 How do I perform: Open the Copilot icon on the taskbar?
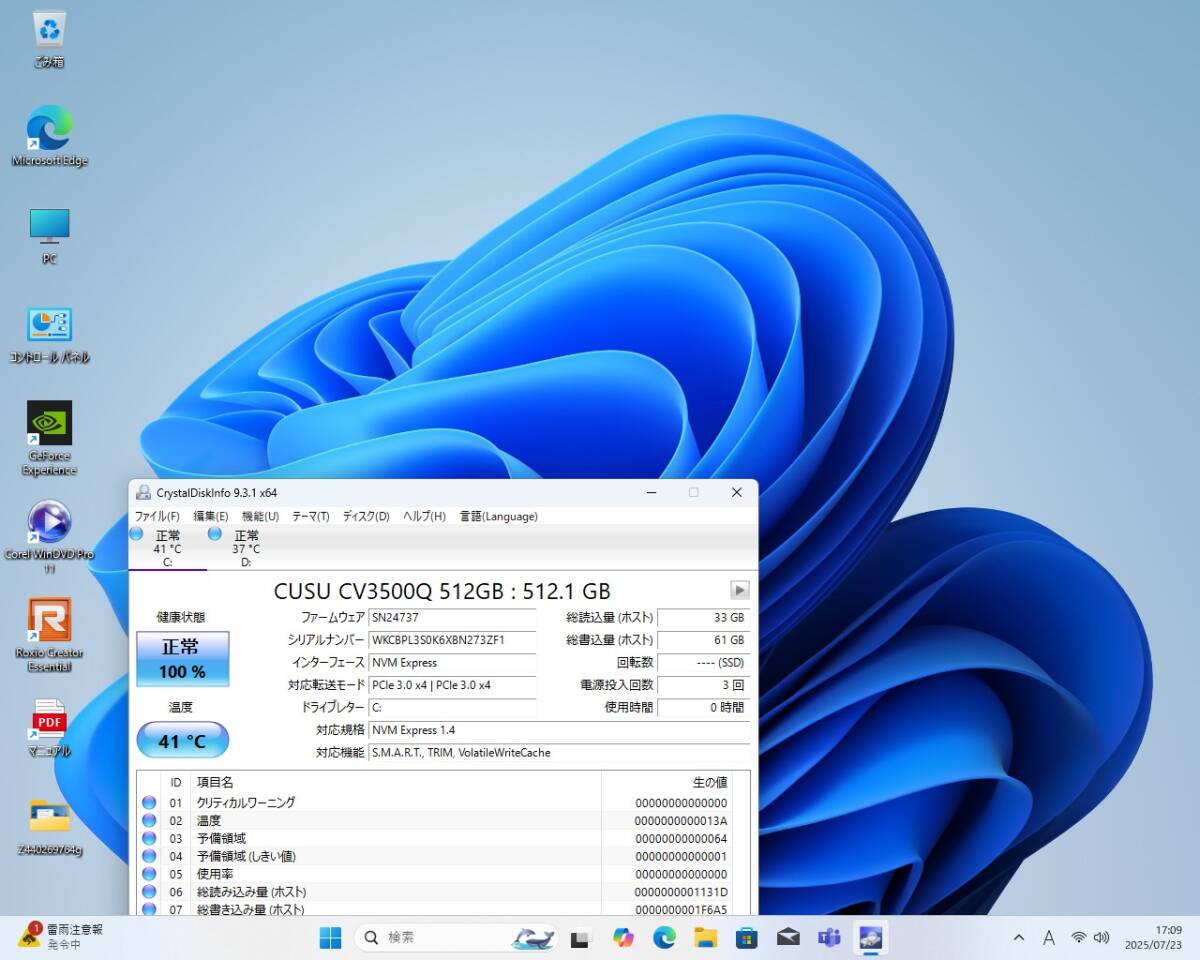coord(623,938)
